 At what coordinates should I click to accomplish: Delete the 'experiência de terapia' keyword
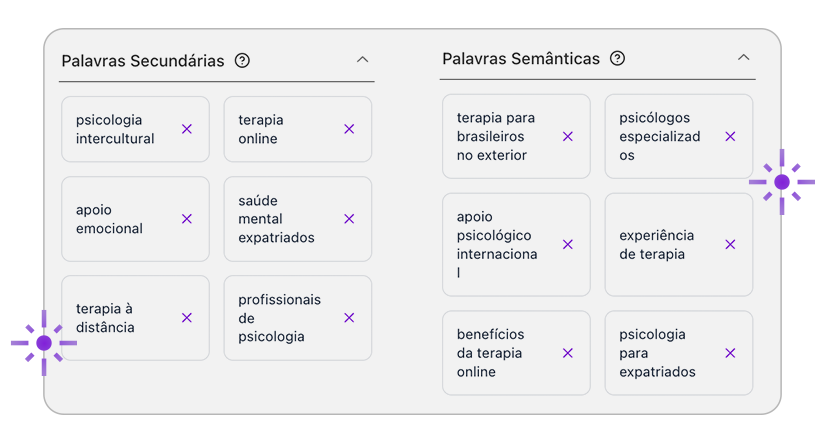(x=730, y=244)
